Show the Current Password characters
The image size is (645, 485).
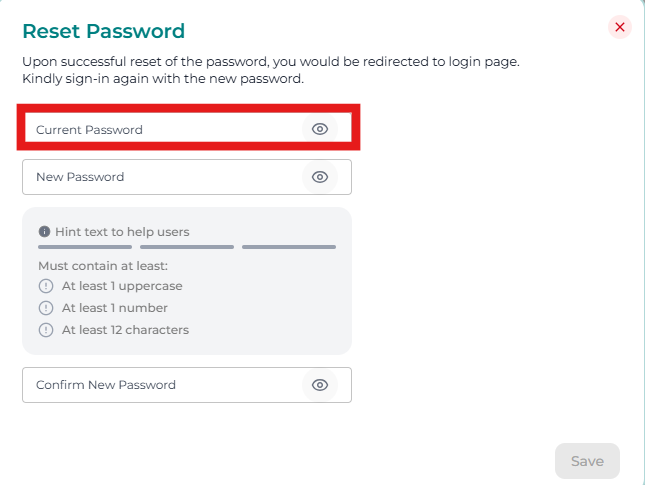pos(320,129)
